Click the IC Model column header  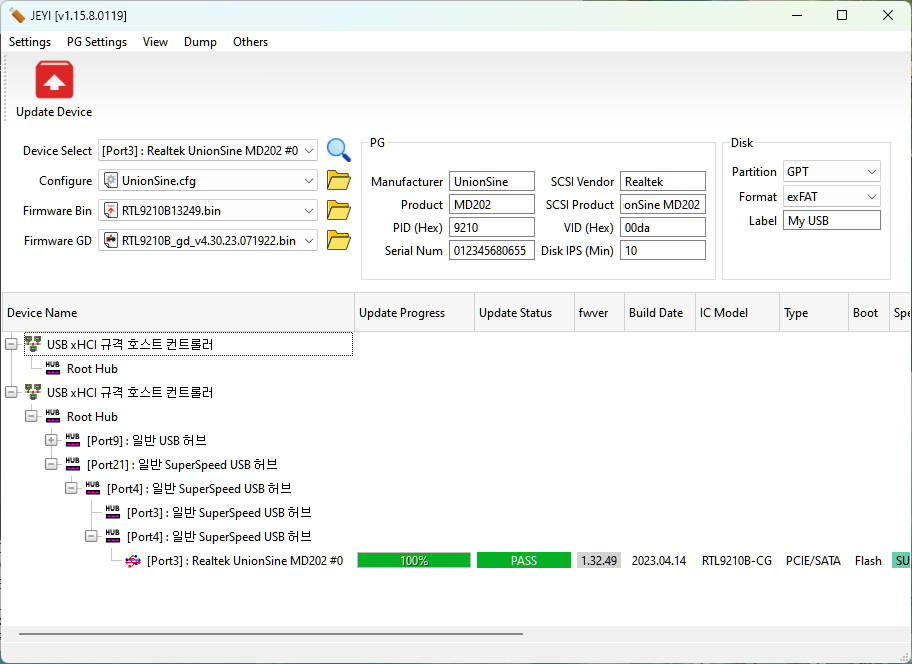[x=737, y=313]
